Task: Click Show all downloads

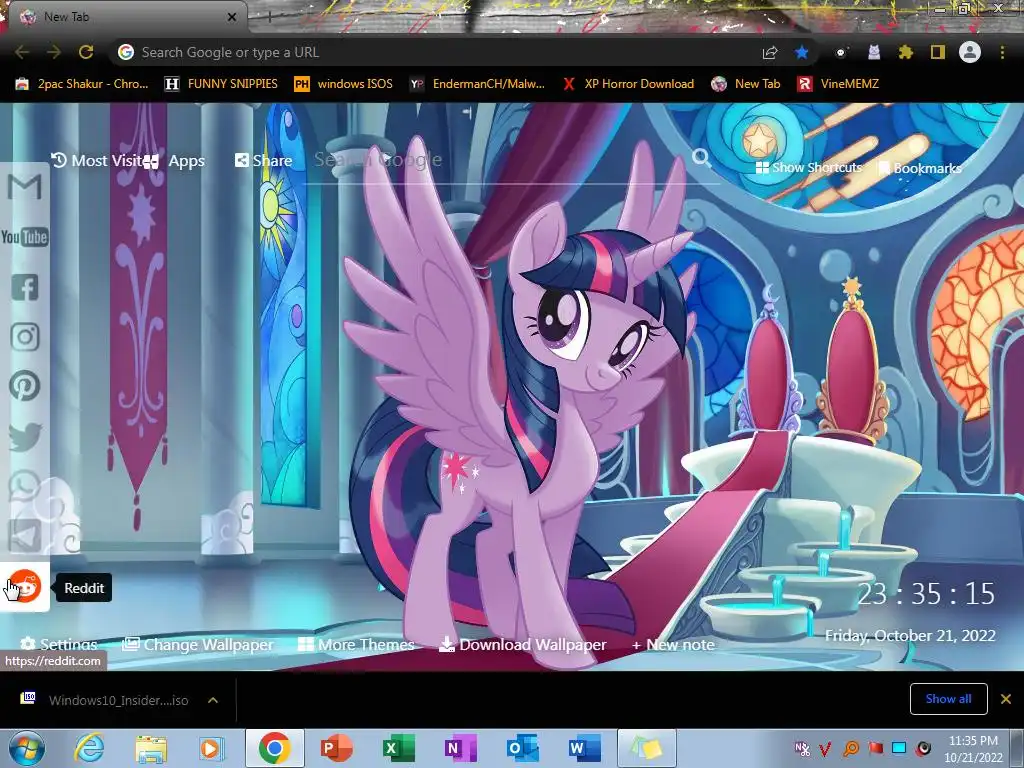Action: [x=948, y=699]
